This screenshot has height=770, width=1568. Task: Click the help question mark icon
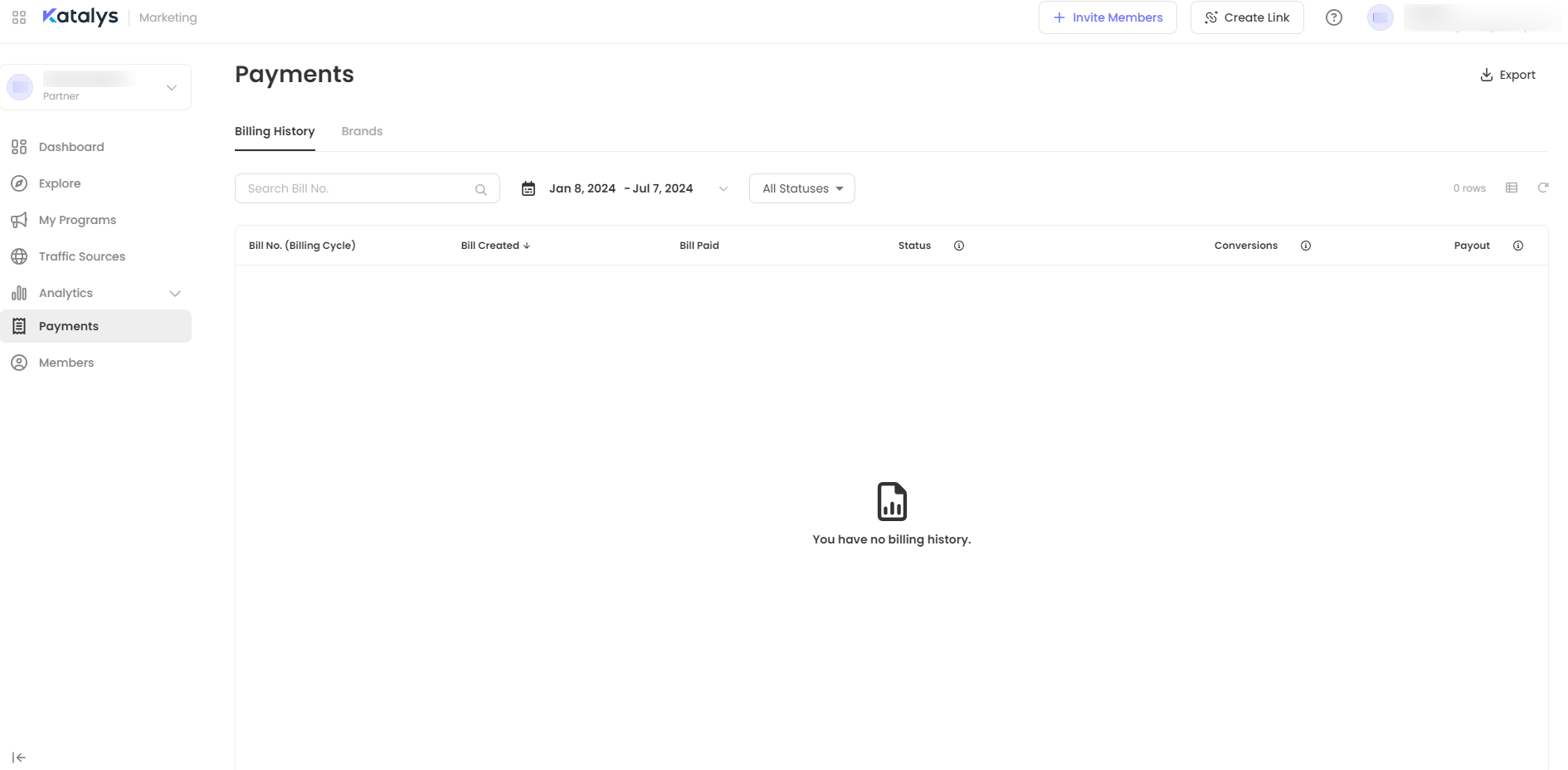pyautogui.click(x=1333, y=17)
